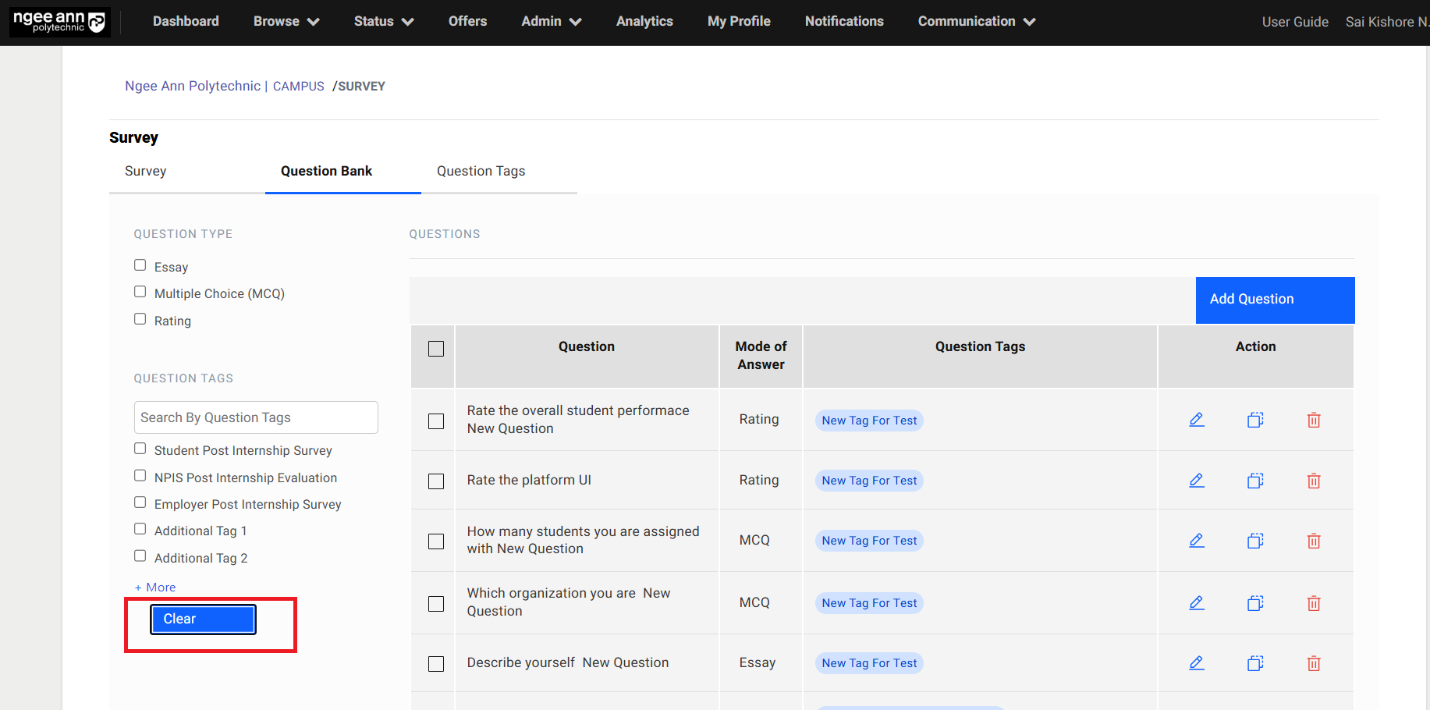Open the Analytics menu item

point(644,22)
